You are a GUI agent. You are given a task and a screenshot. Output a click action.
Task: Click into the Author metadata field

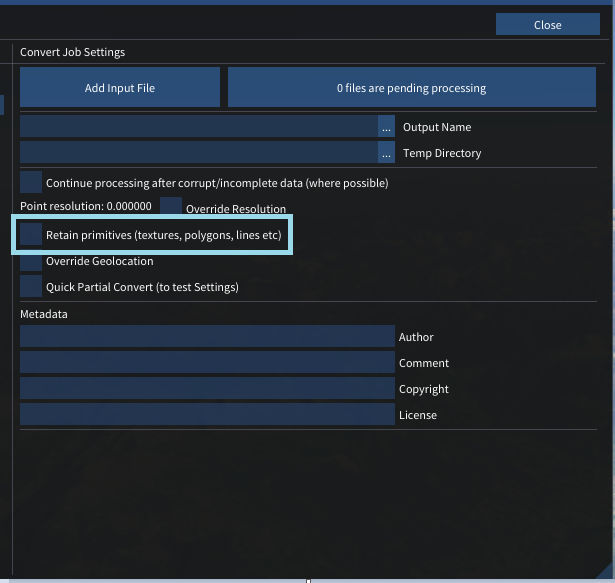tap(207, 336)
